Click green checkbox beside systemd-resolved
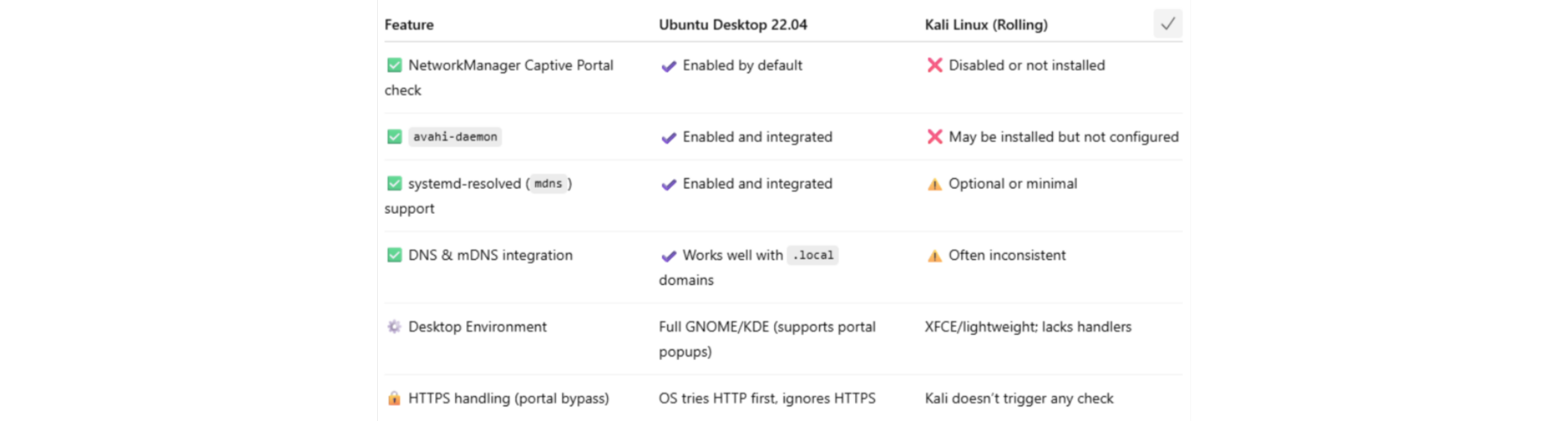Screen dimensions: 1568x421 pos(395,184)
